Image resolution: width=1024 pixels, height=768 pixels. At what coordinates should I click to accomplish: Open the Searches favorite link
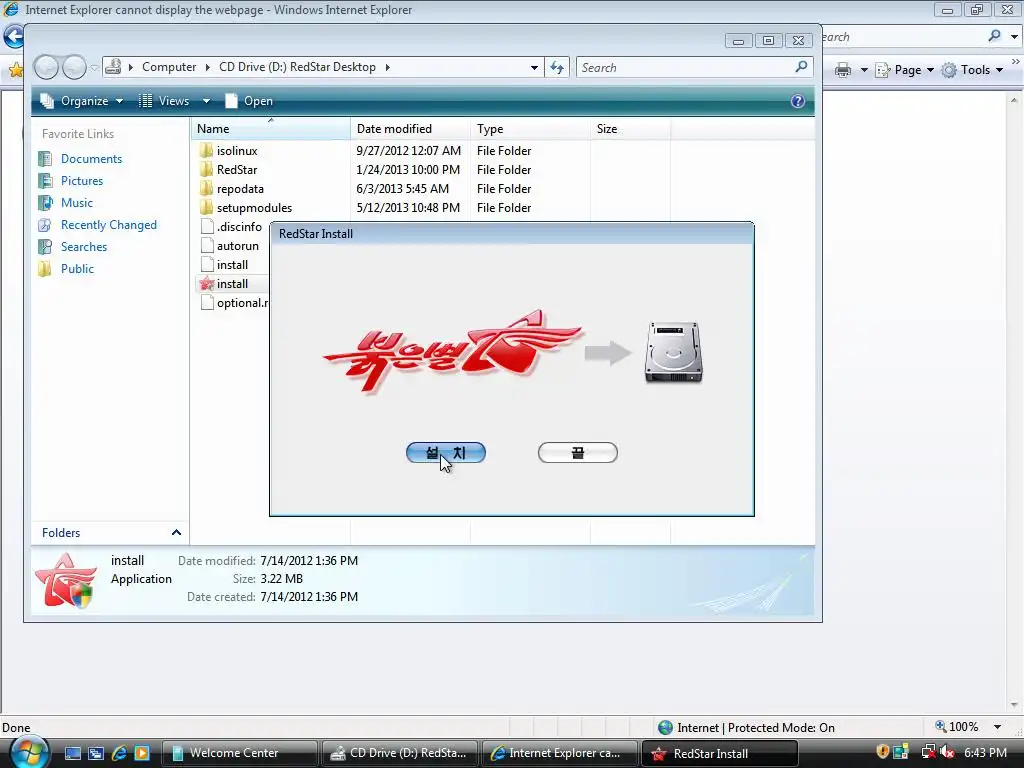(84, 247)
